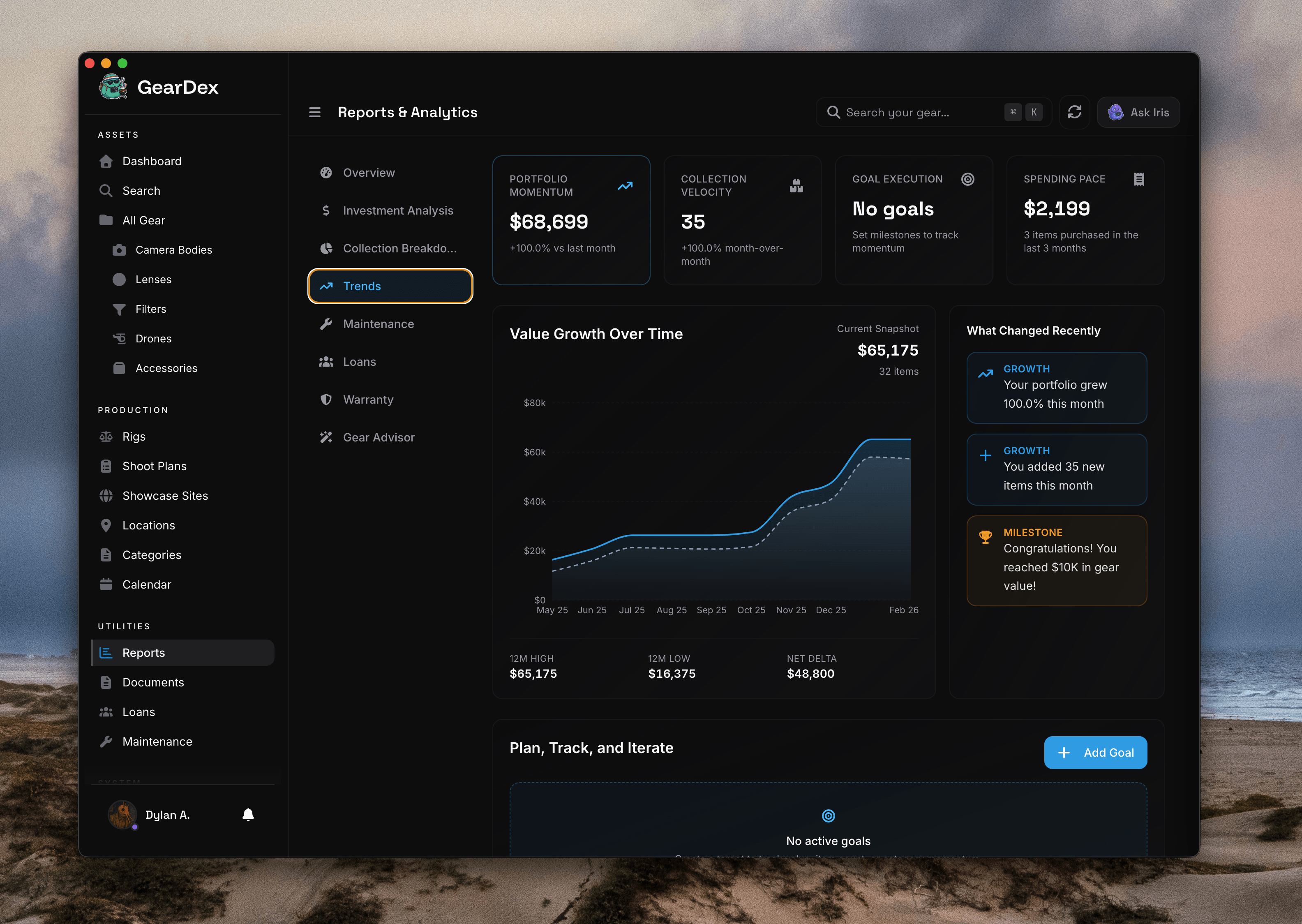
Task: Click the Iris assistant avatar icon
Action: coord(1115,112)
